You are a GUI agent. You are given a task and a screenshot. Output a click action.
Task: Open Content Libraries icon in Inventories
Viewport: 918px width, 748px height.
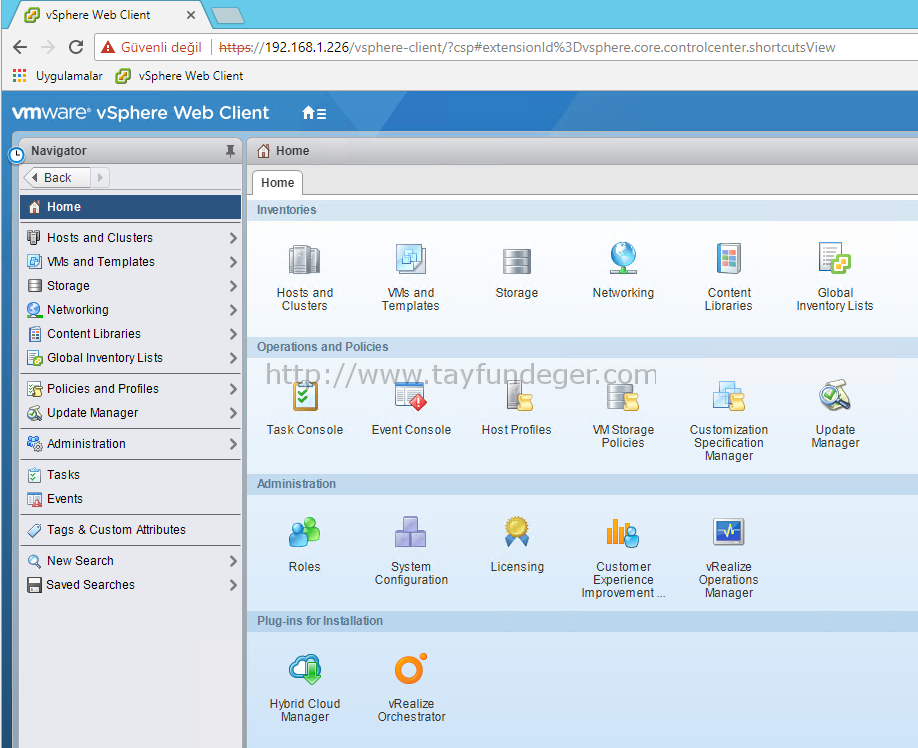tap(728, 258)
